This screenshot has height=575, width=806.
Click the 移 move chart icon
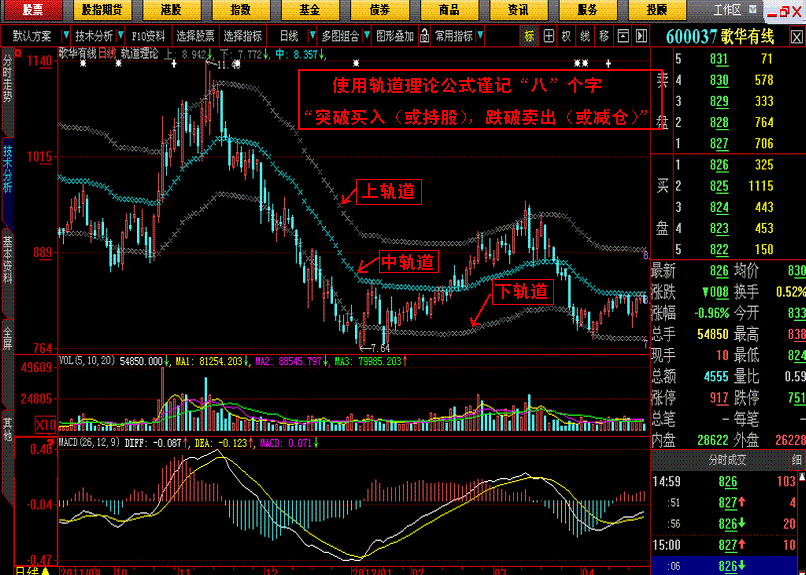point(604,35)
